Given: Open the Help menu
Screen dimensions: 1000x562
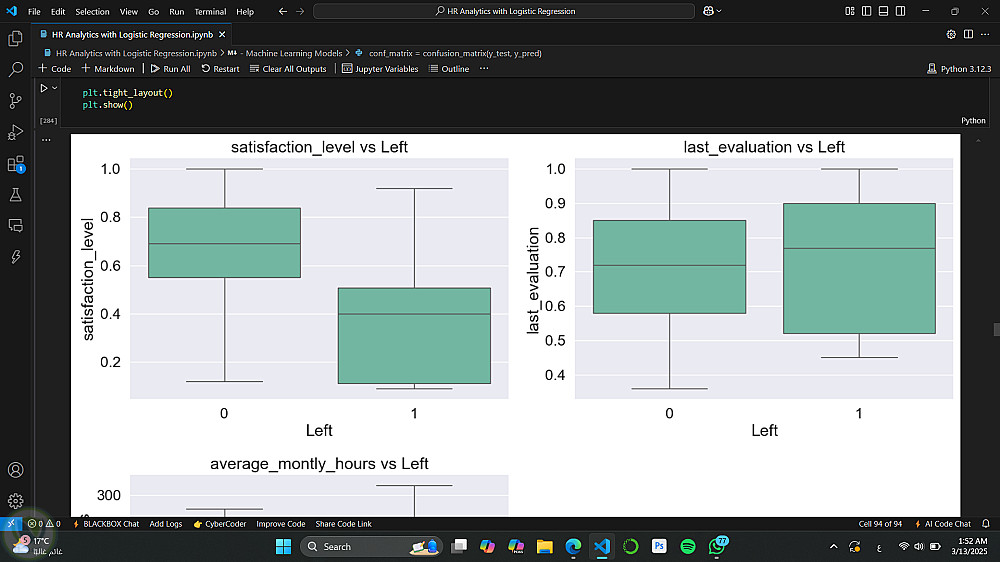Looking at the screenshot, I should [245, 11].
